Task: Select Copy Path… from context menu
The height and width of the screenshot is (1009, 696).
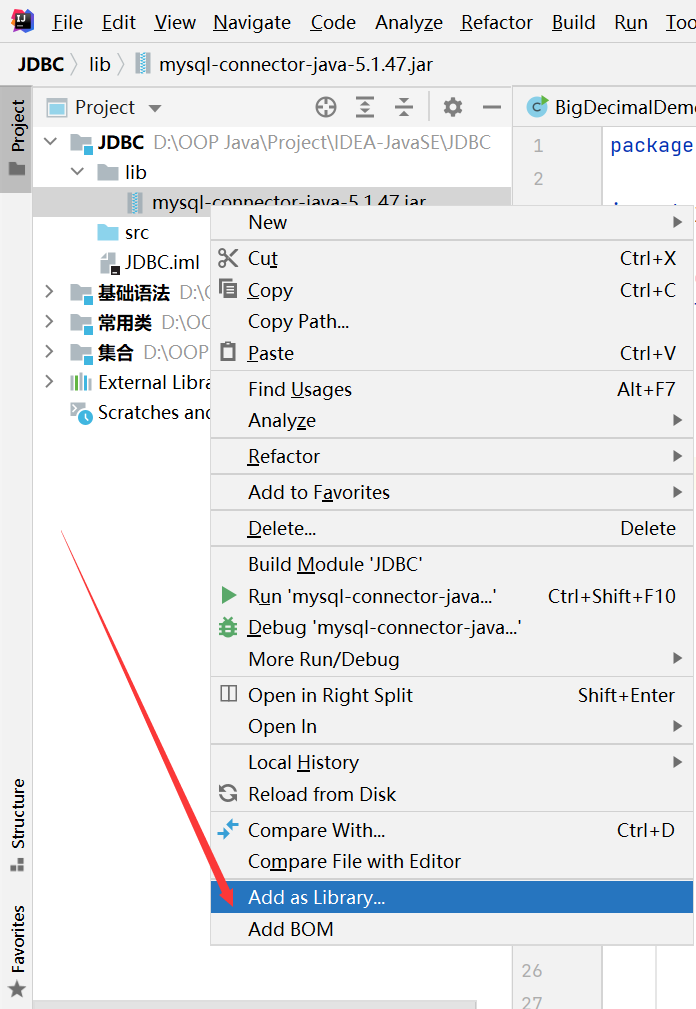Action: click(x=452, y=321)
